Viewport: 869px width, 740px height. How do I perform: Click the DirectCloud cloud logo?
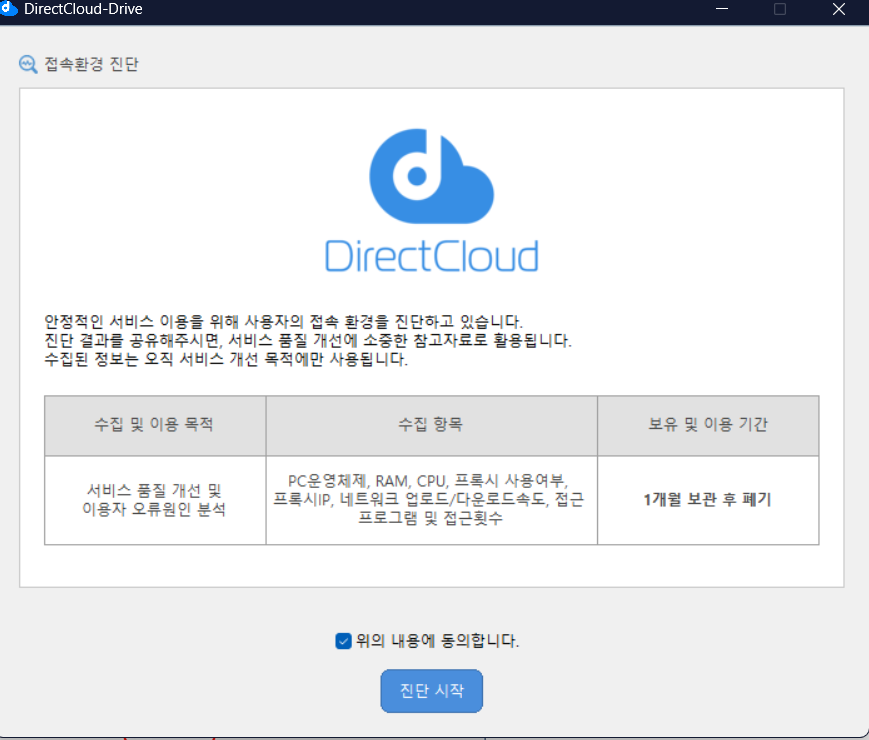pyautogui.click(x=431, y=176)
